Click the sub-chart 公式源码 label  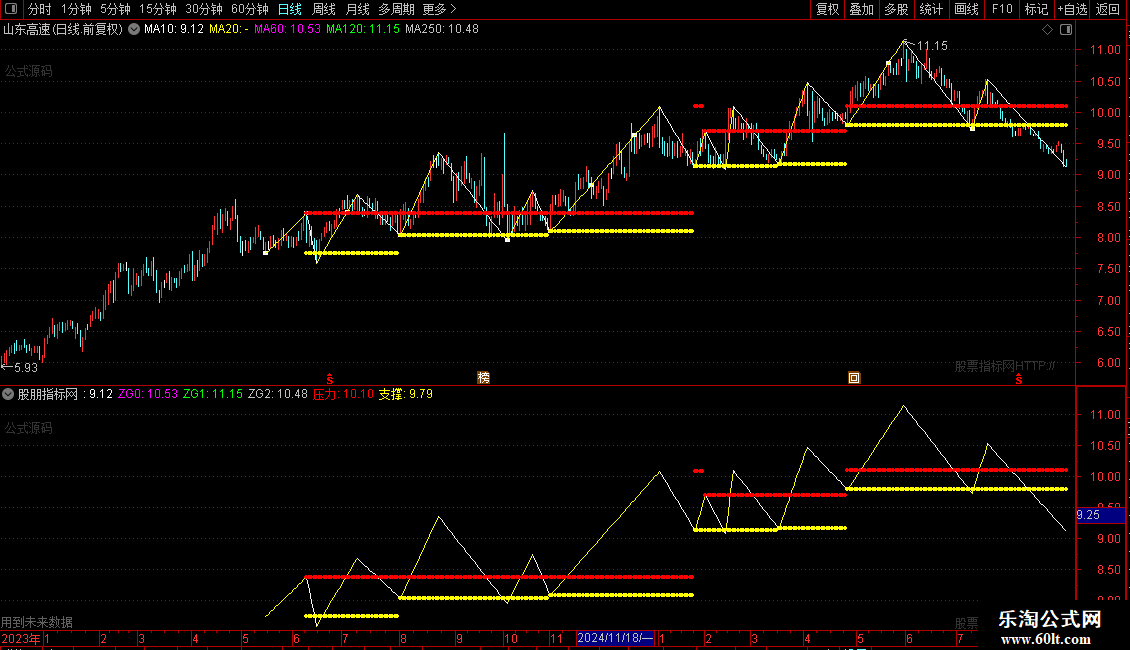[x=29, y=428]
